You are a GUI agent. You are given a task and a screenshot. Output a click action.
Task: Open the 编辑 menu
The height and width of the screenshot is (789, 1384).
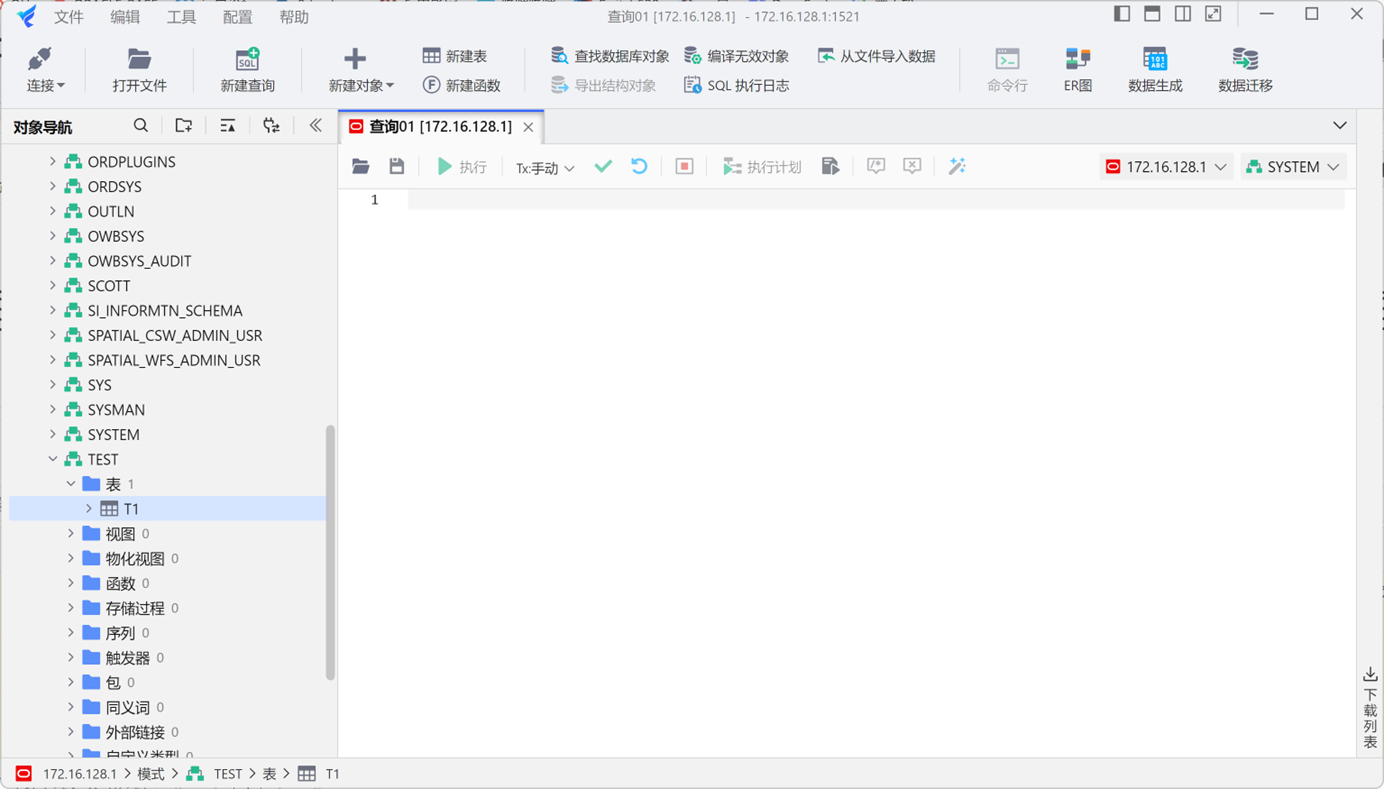pyautogui.click(x=125, y=17)
